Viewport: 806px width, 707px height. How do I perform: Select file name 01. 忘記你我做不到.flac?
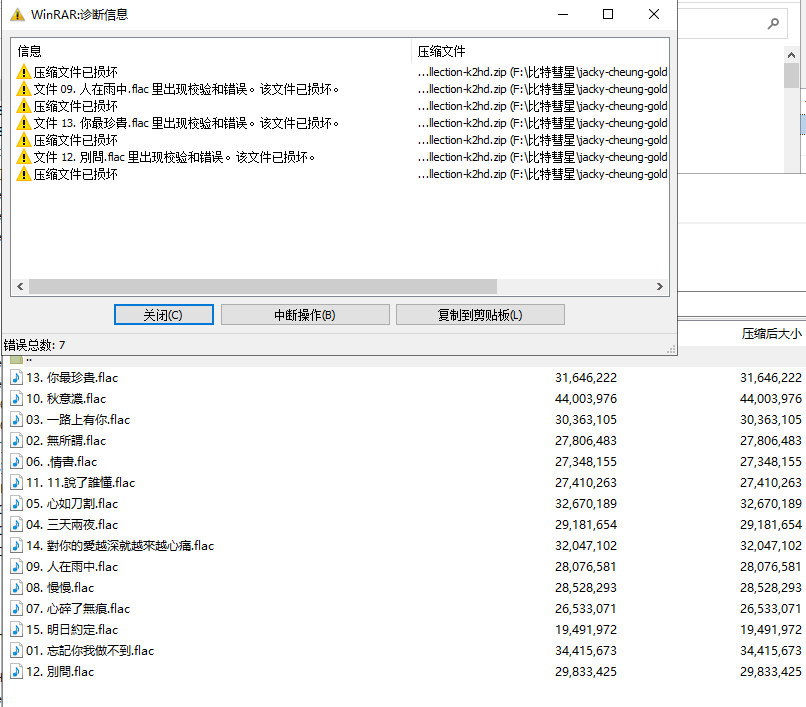(90, 650)
